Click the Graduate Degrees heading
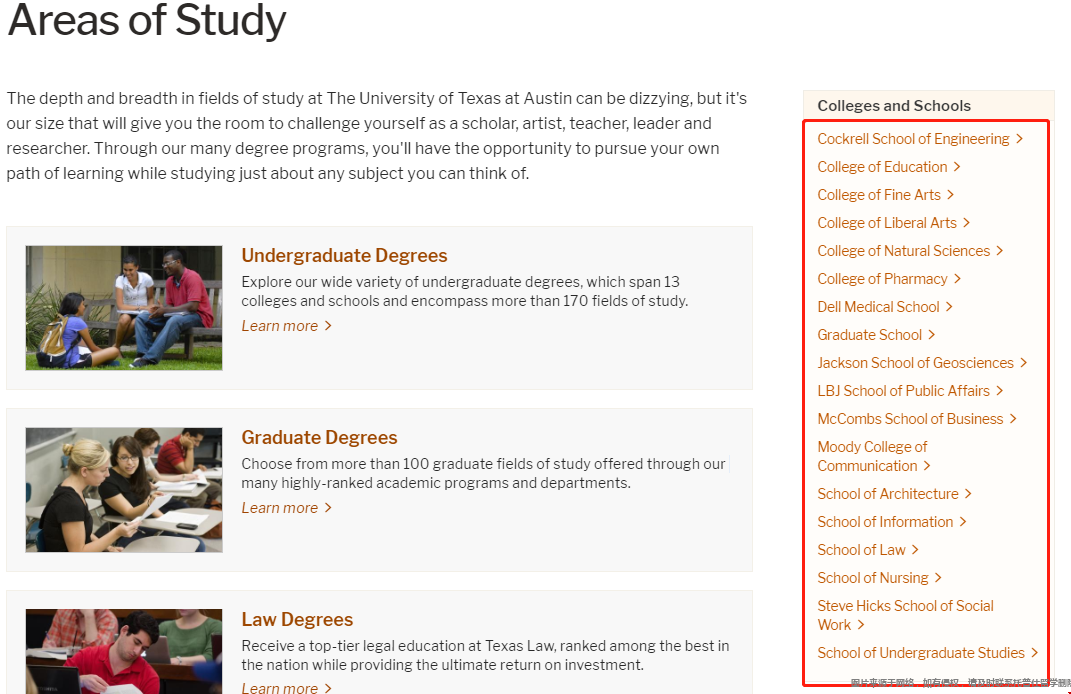This screenshot has height=694, width=1071. (319, 437)
